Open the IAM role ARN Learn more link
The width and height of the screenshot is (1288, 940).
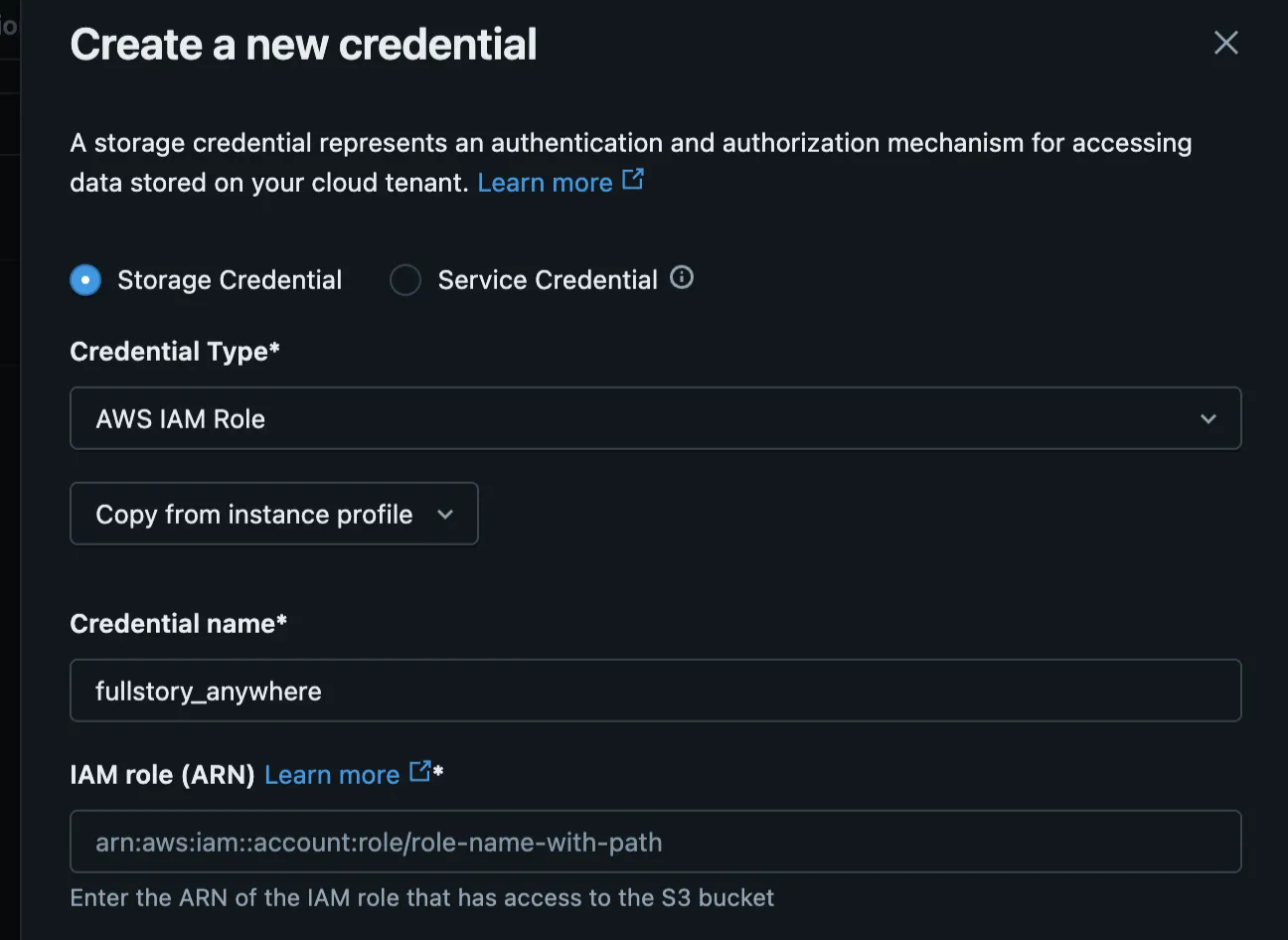[332, 774]
